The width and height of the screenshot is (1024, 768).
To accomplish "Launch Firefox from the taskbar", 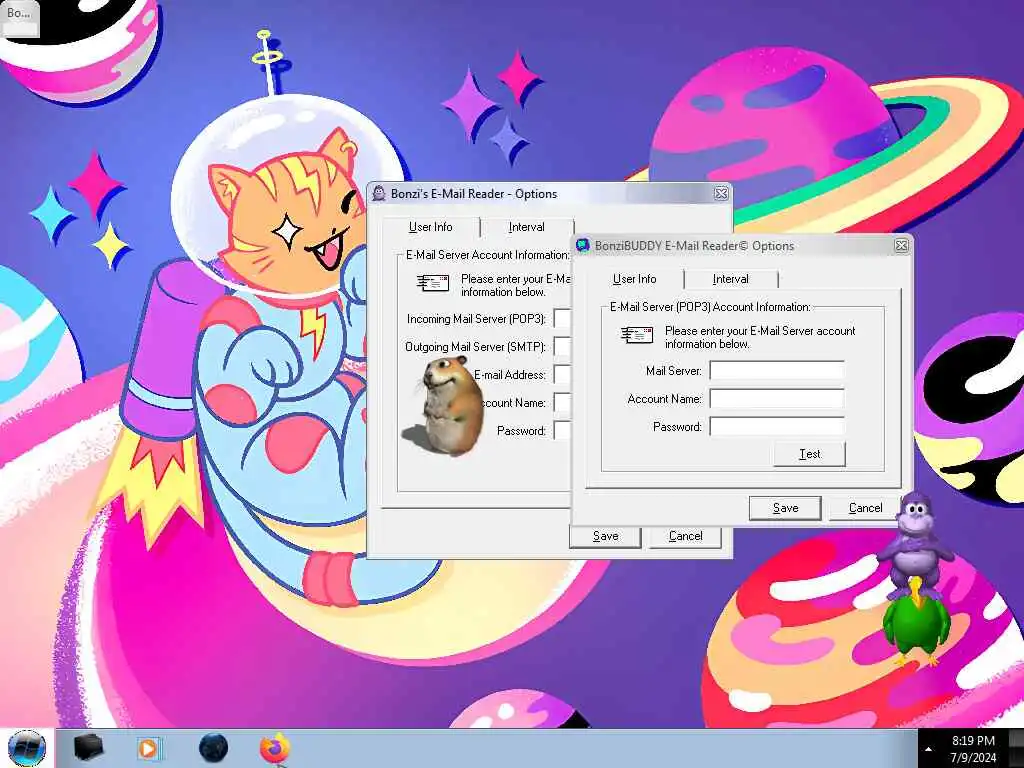I will pyautogui.click(x=274, y=748).
